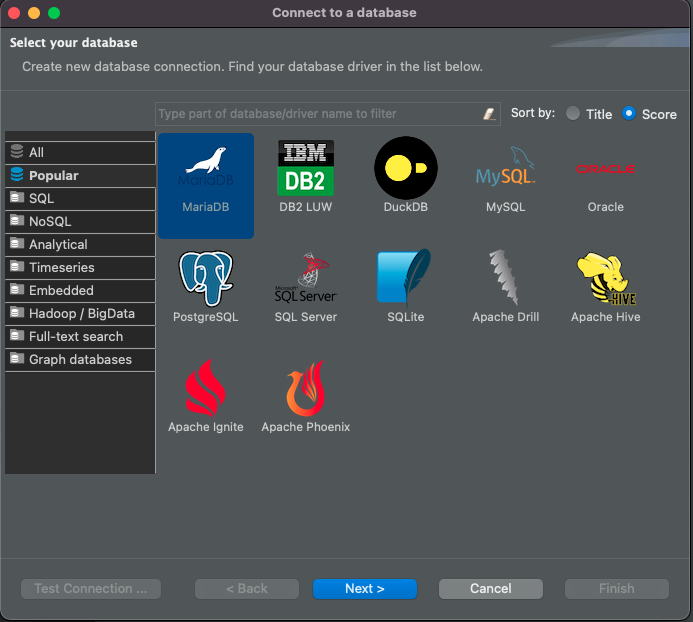This screenshot has width=693, height=622.
Task: Switch to the SQL category
Action: pyautogui.click(x=80, y=198)
